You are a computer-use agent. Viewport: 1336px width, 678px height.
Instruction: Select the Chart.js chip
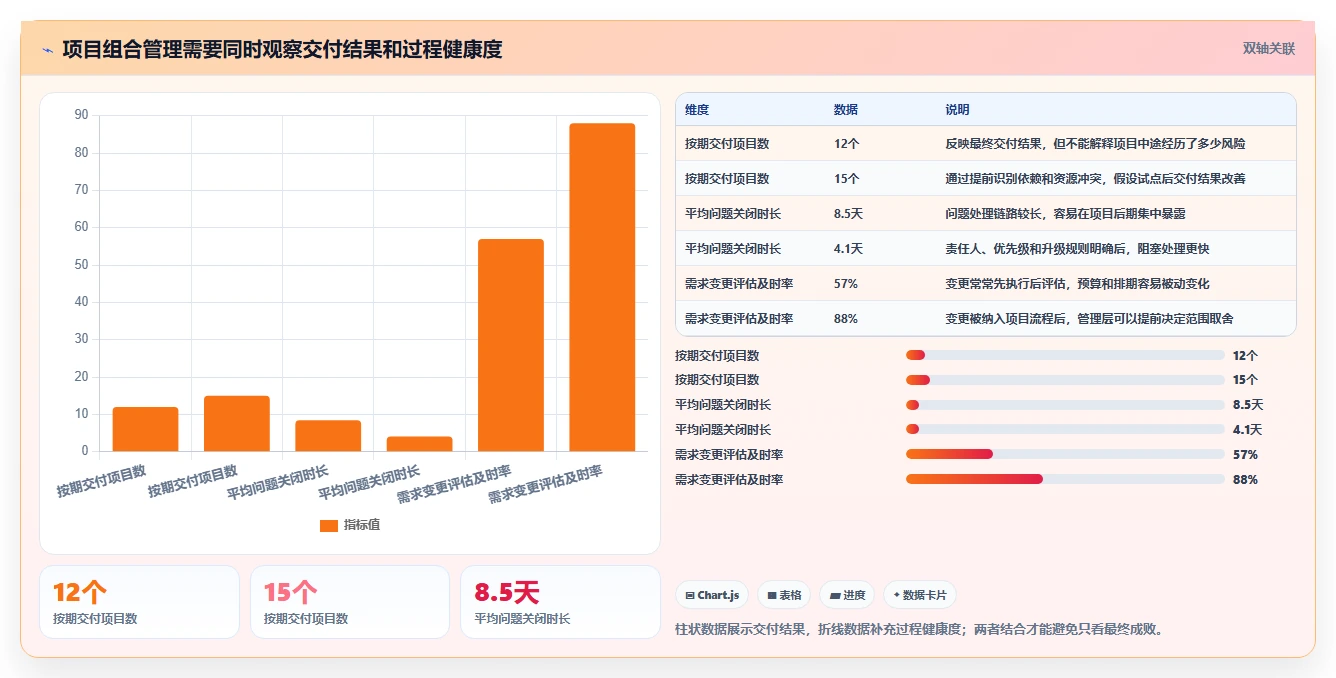coord(712,595)
